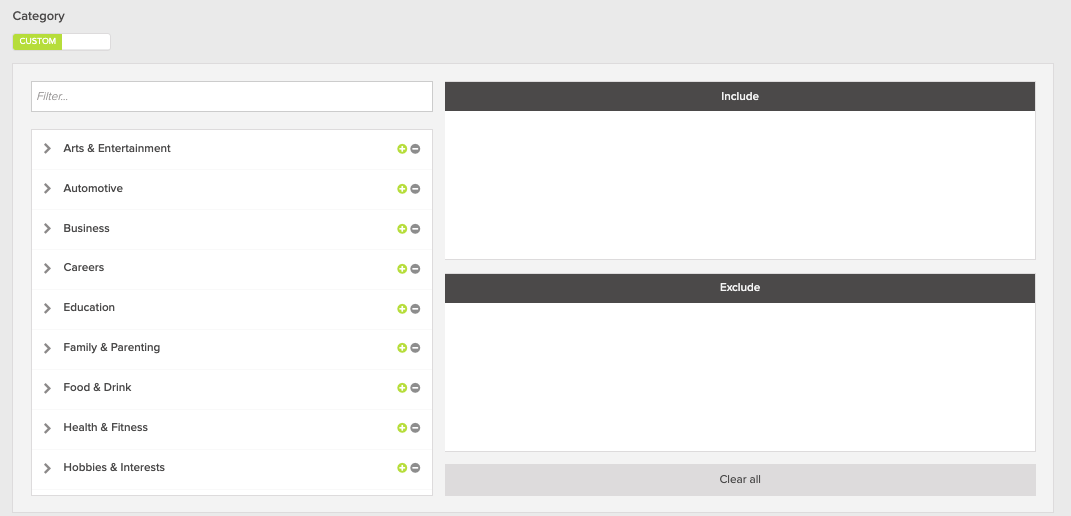Select the Automotive label
This screenshot has height=516, width=1071.
93,188
